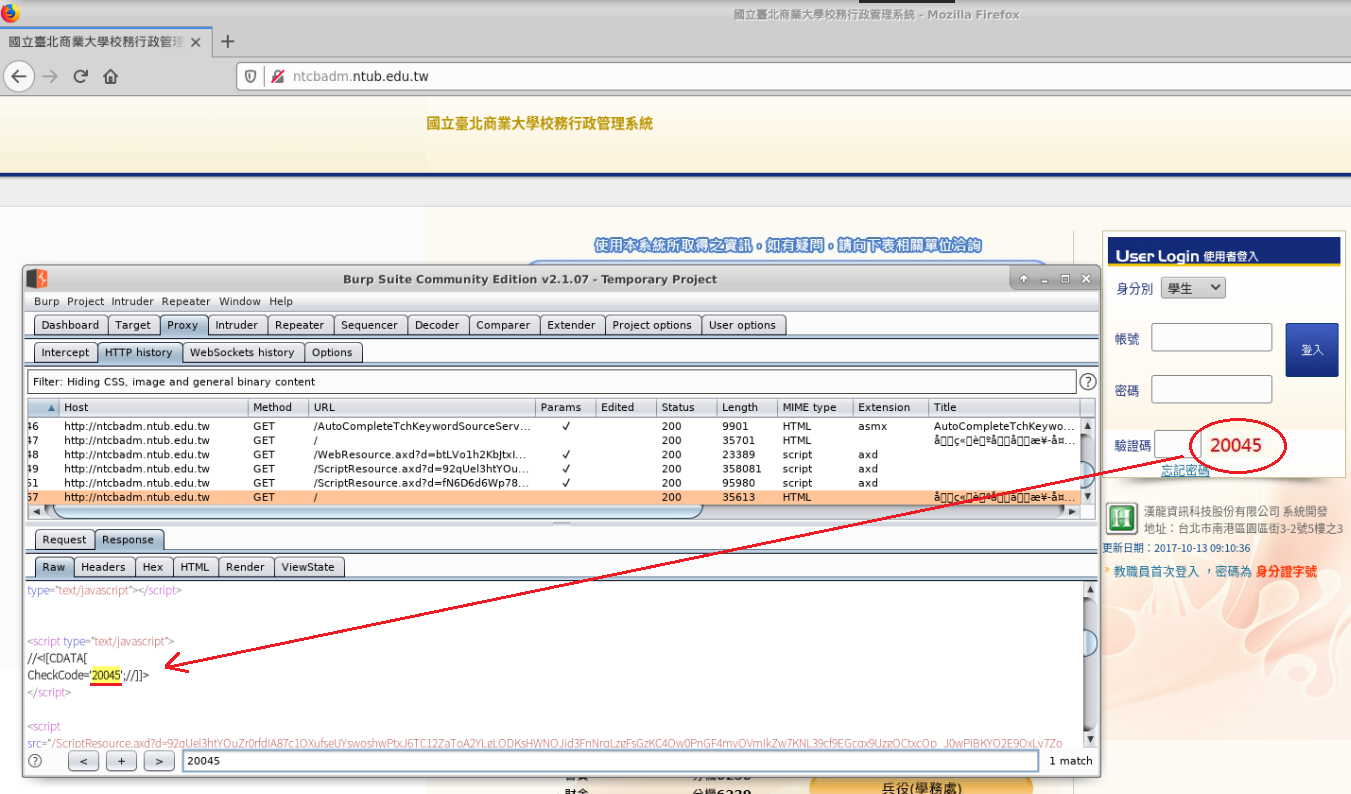Go back in Firefox history

pos(20,76)
